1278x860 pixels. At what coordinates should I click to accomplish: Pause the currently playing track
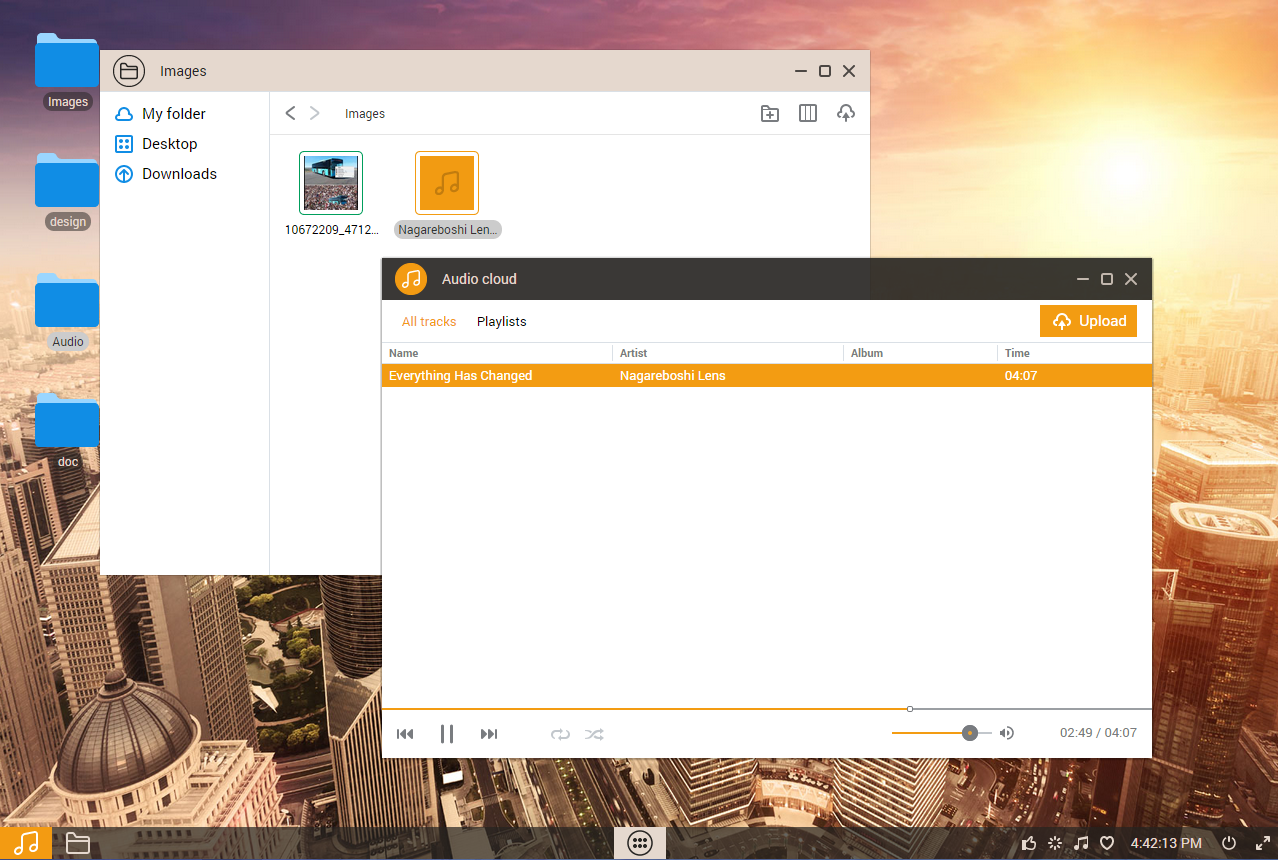click(x=447, y=734)
